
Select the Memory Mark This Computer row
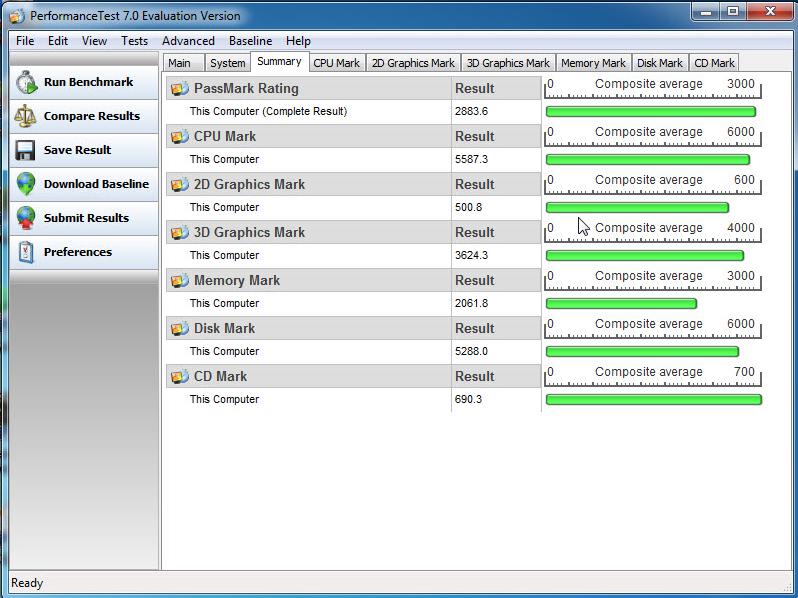coord(310,304)
